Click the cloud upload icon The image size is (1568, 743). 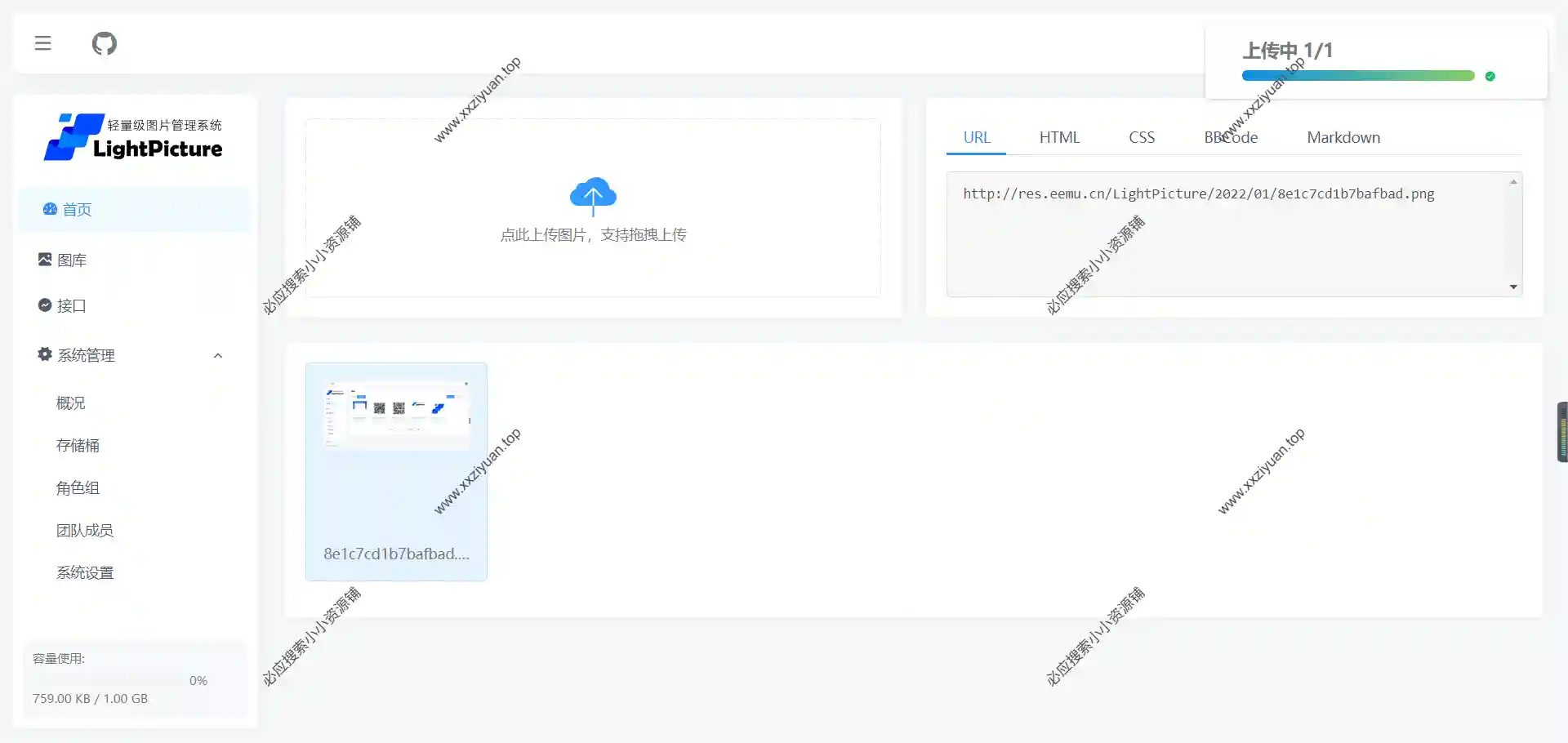point(593,194)
